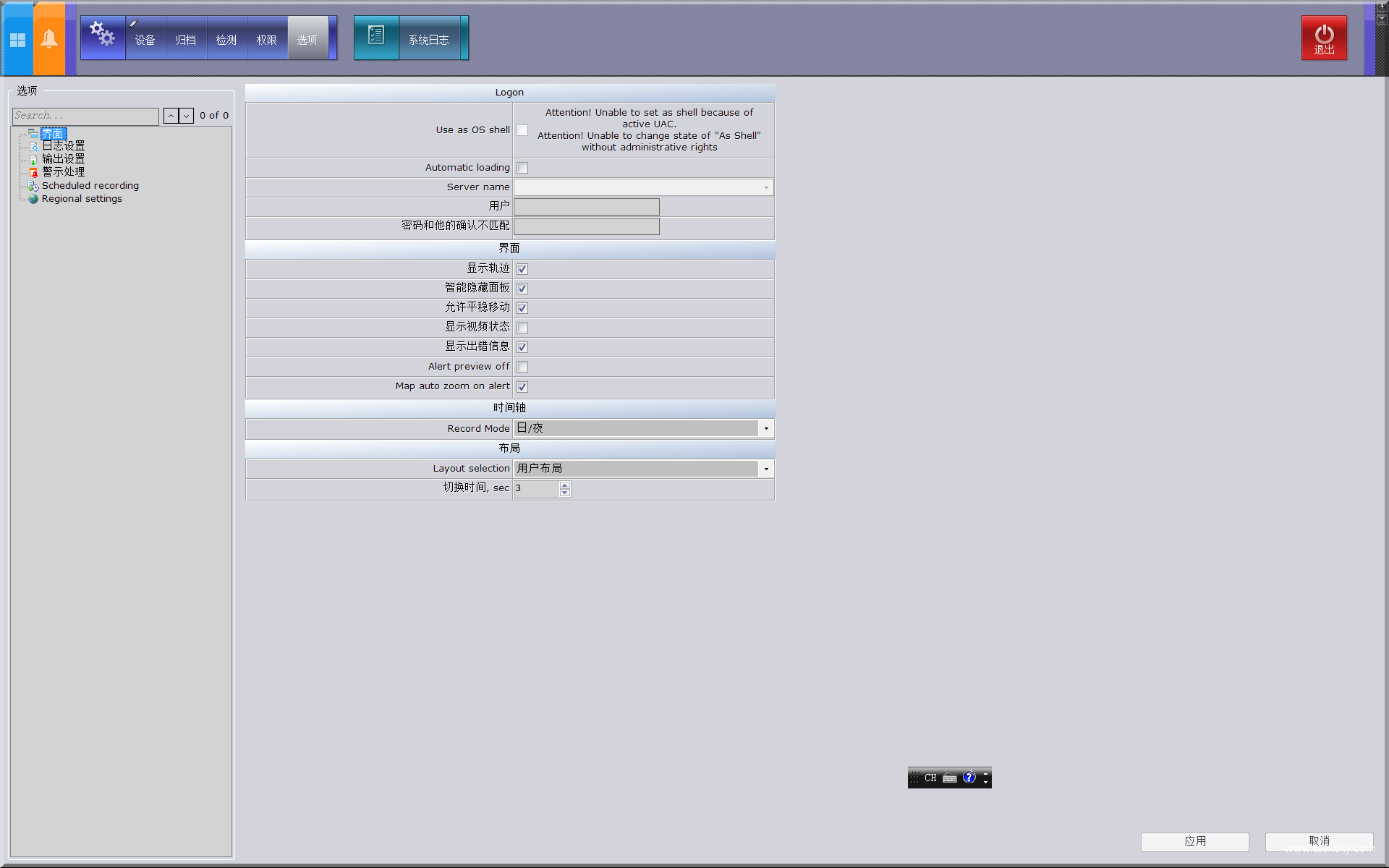The width and height of the screenshot is (1389, 868).
Task: Open the blue grid layout panel icon
Action: [x=17, y=40]
